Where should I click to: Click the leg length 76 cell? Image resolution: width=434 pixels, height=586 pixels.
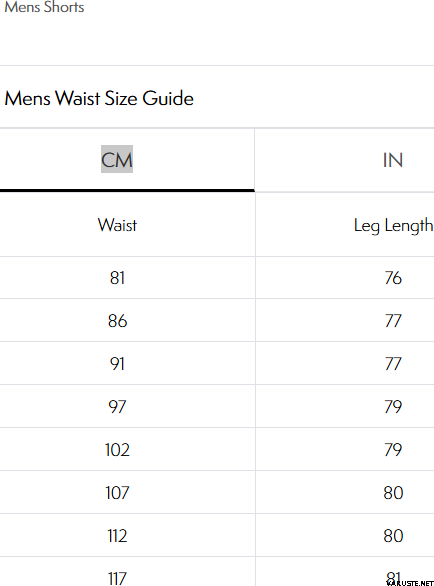point(393,278)
